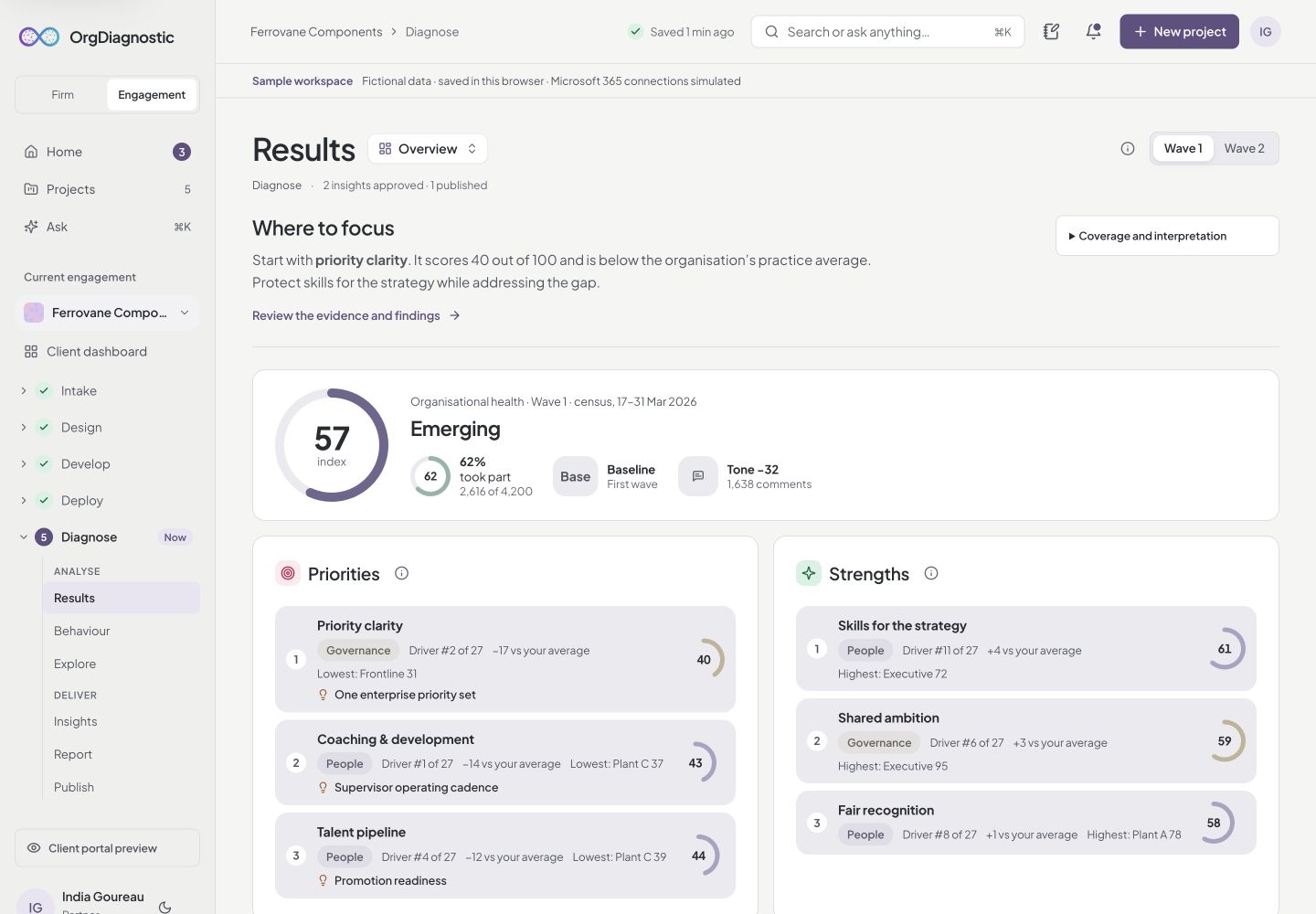Switch to the Engagement view
This screenshot has width=1316, height=914.
click(x=152, y=95)
